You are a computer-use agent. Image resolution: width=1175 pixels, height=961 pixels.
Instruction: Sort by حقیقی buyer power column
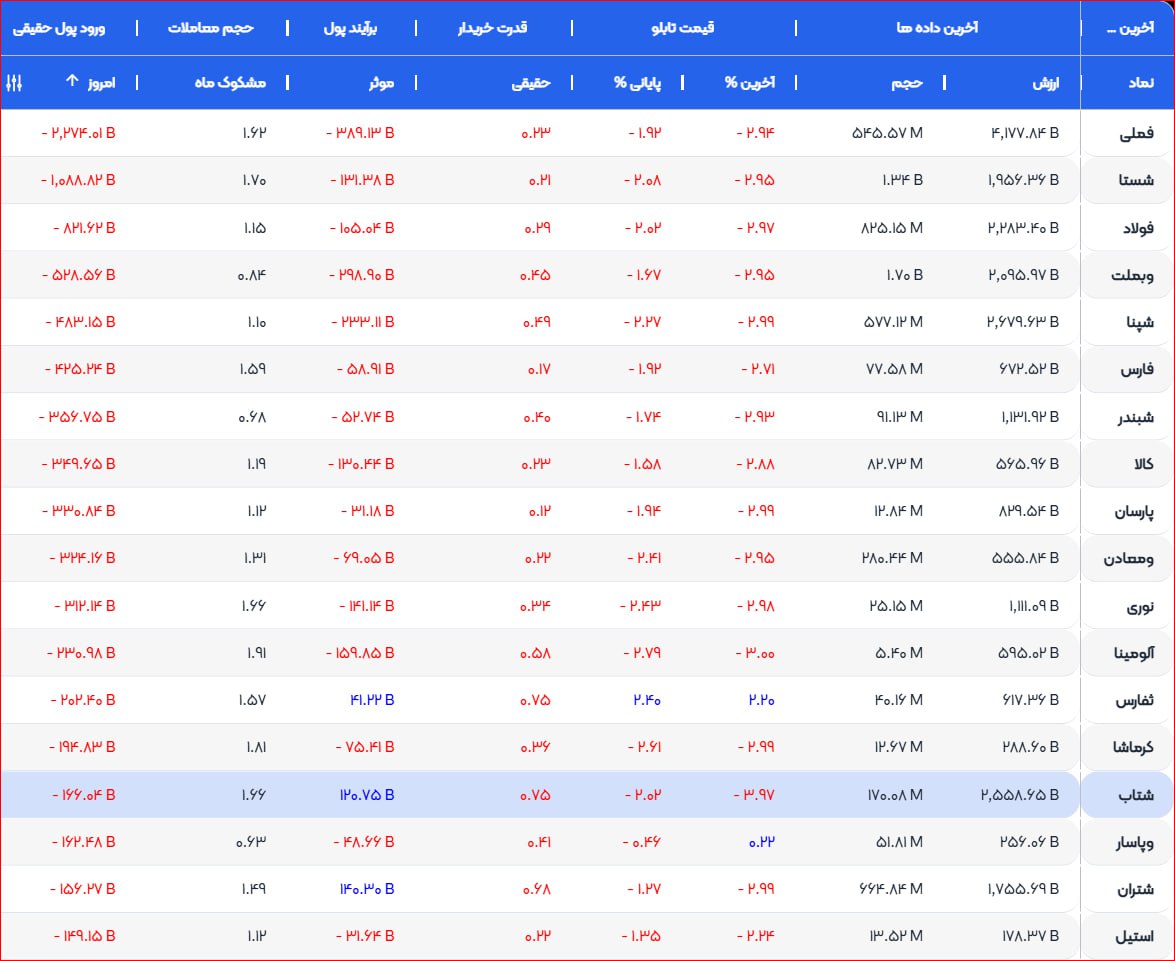coord(531,82)
